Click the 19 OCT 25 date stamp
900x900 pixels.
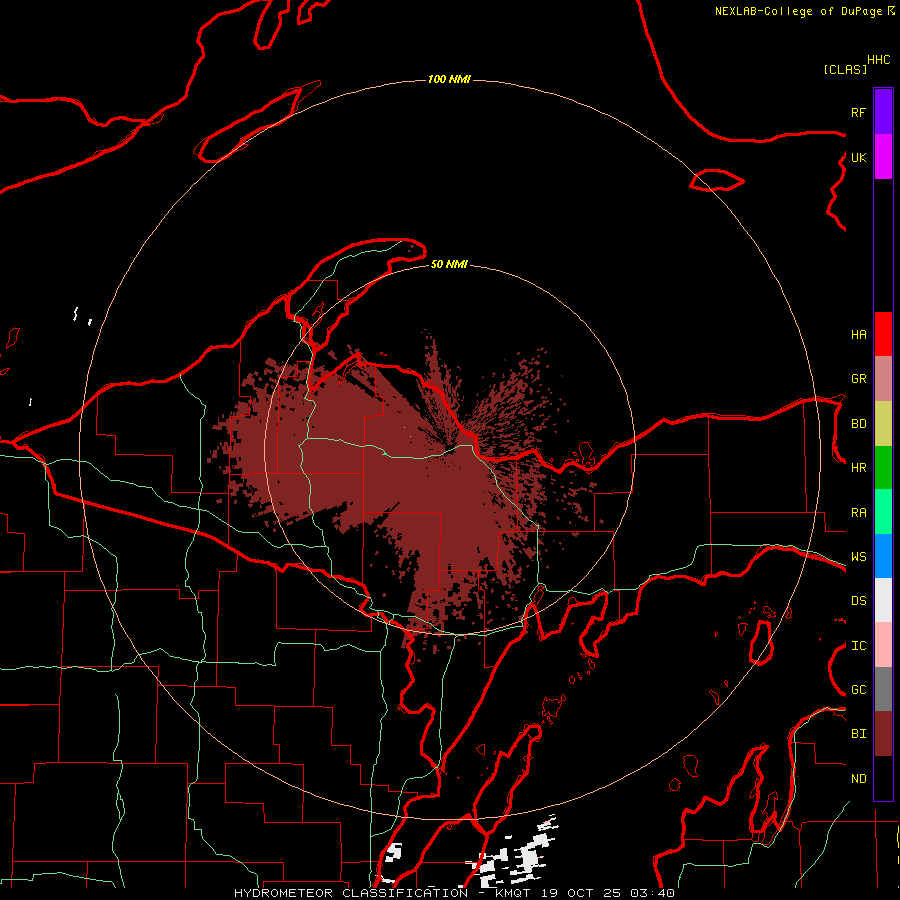pos(581,893)
